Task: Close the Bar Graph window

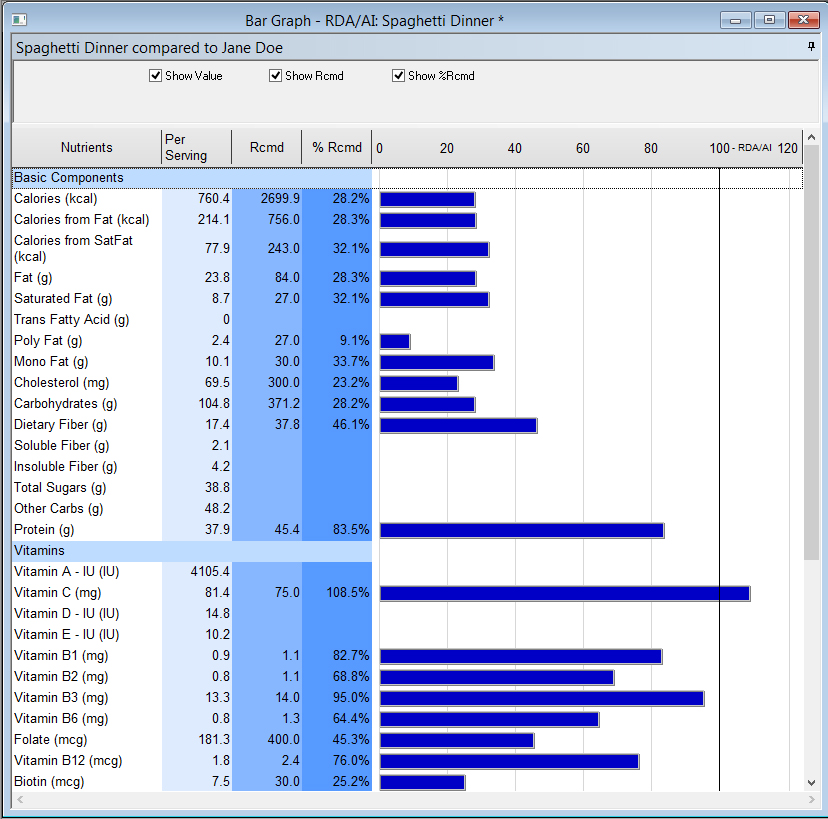Action: point(803,20)
